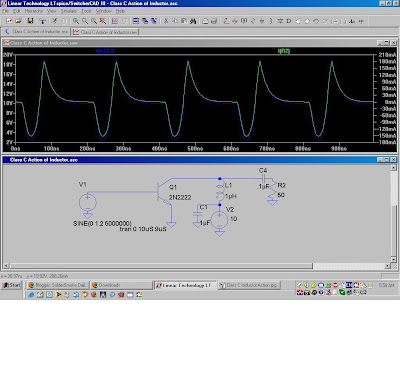This screenshot has width=400, height=375.
Task: Open the Simulate menu
Action: [69, 11]
